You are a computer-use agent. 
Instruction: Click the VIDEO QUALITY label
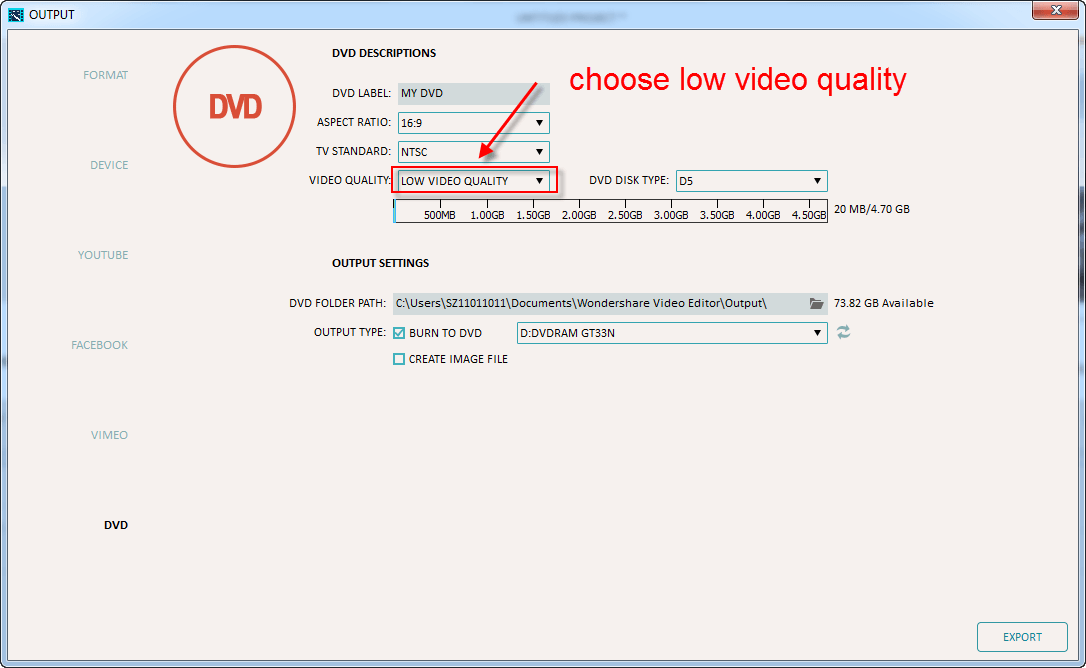[x=350, y=180]
